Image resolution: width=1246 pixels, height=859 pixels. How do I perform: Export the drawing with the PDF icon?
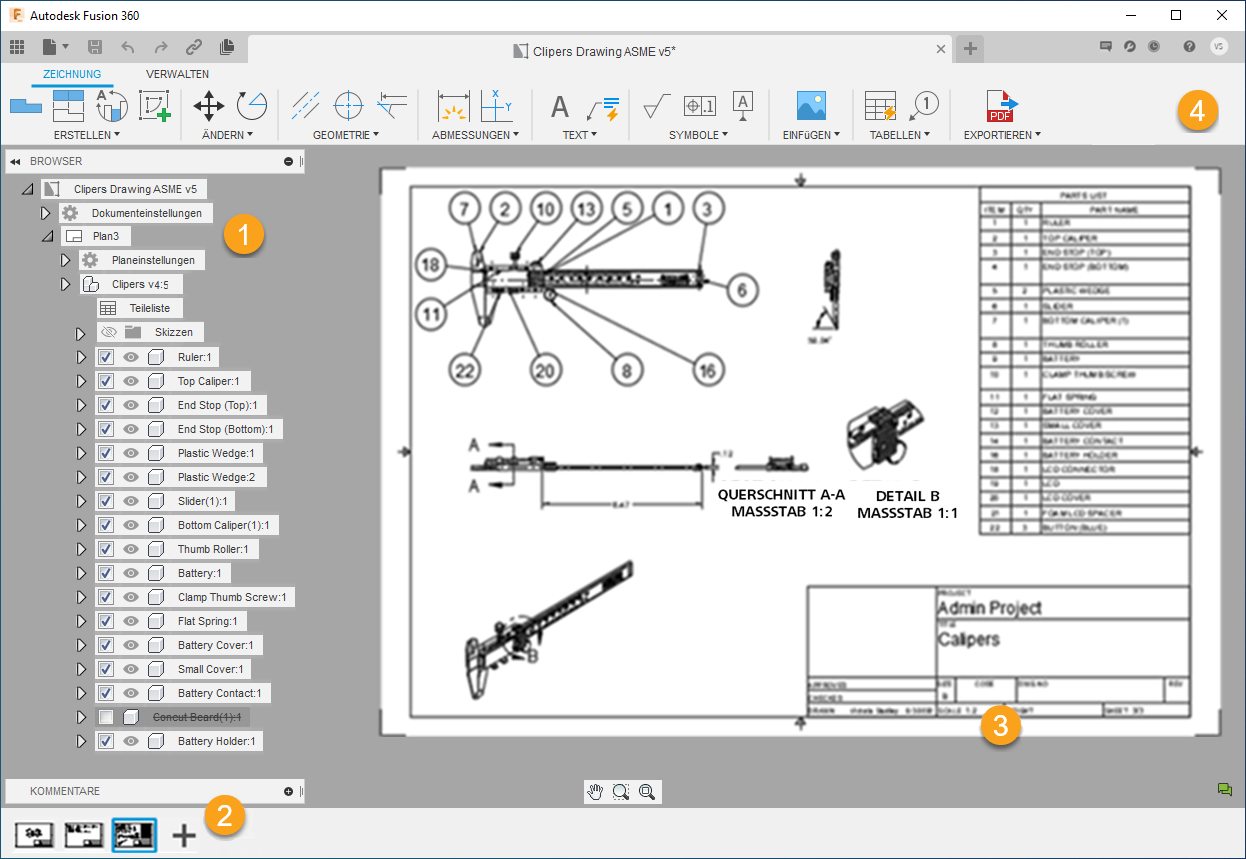[x=1001, y=106]
